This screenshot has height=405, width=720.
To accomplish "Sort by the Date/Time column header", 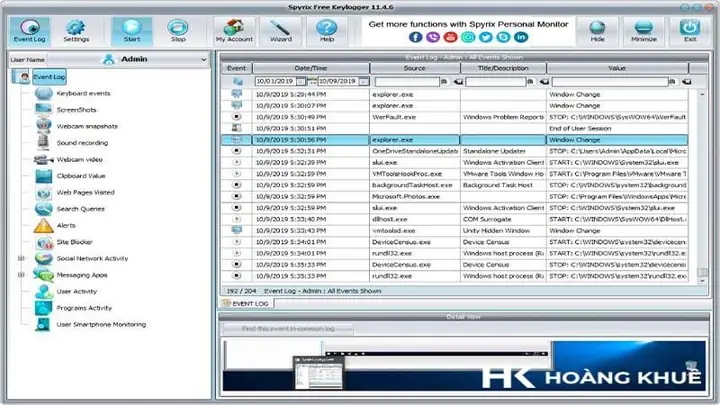I will tap(310, 68).
